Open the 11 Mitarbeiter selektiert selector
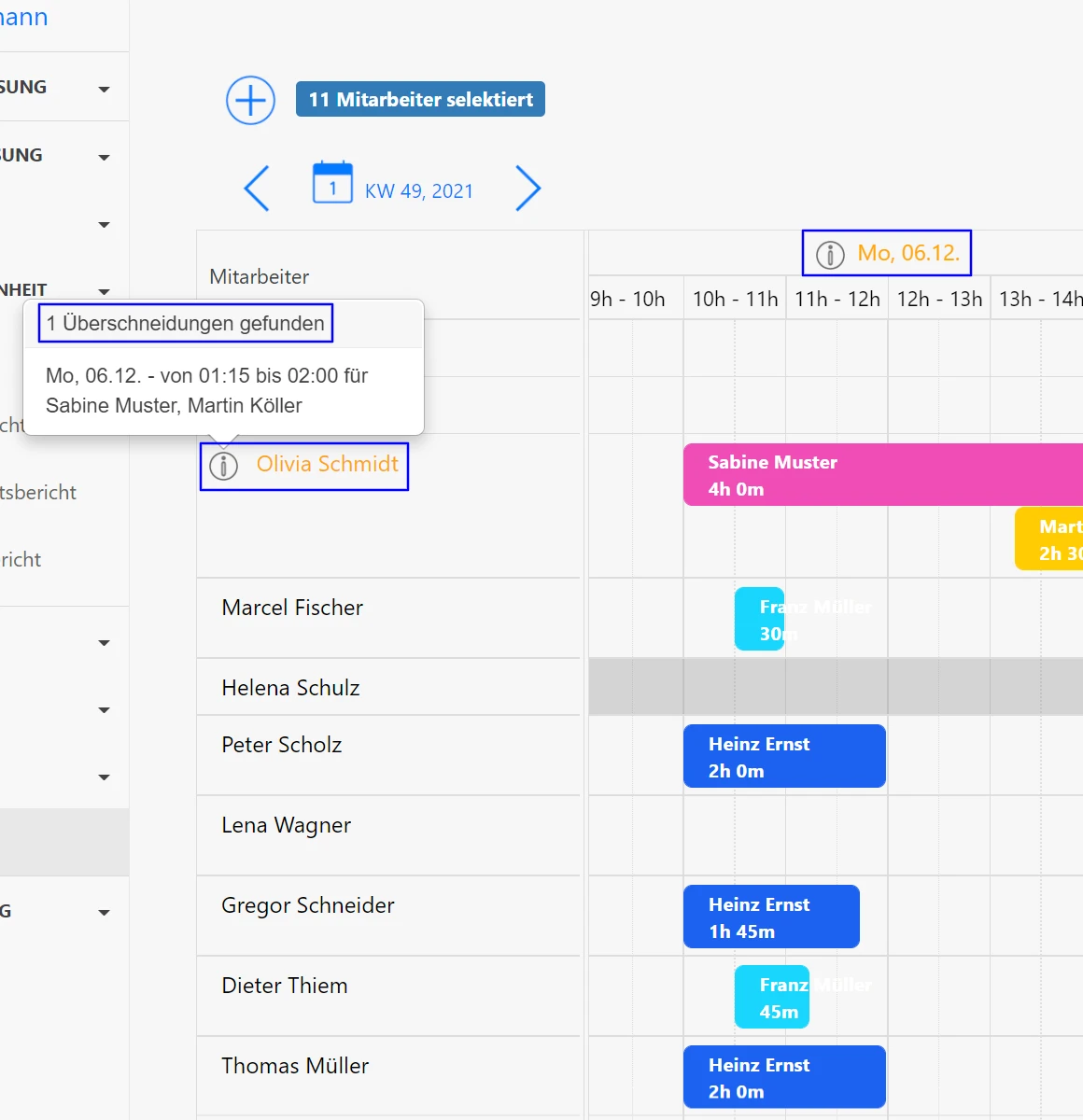Image resolution: width=1083 pixels, height=1120 pixels. (420, 100)
